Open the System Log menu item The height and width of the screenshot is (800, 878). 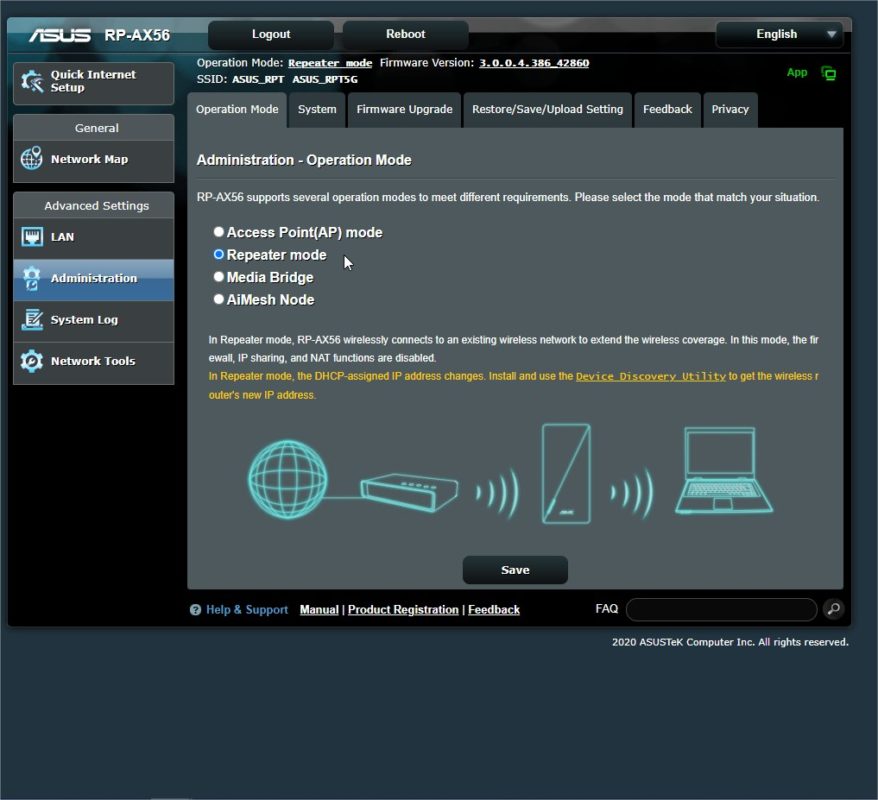click(x=94, y=320)
